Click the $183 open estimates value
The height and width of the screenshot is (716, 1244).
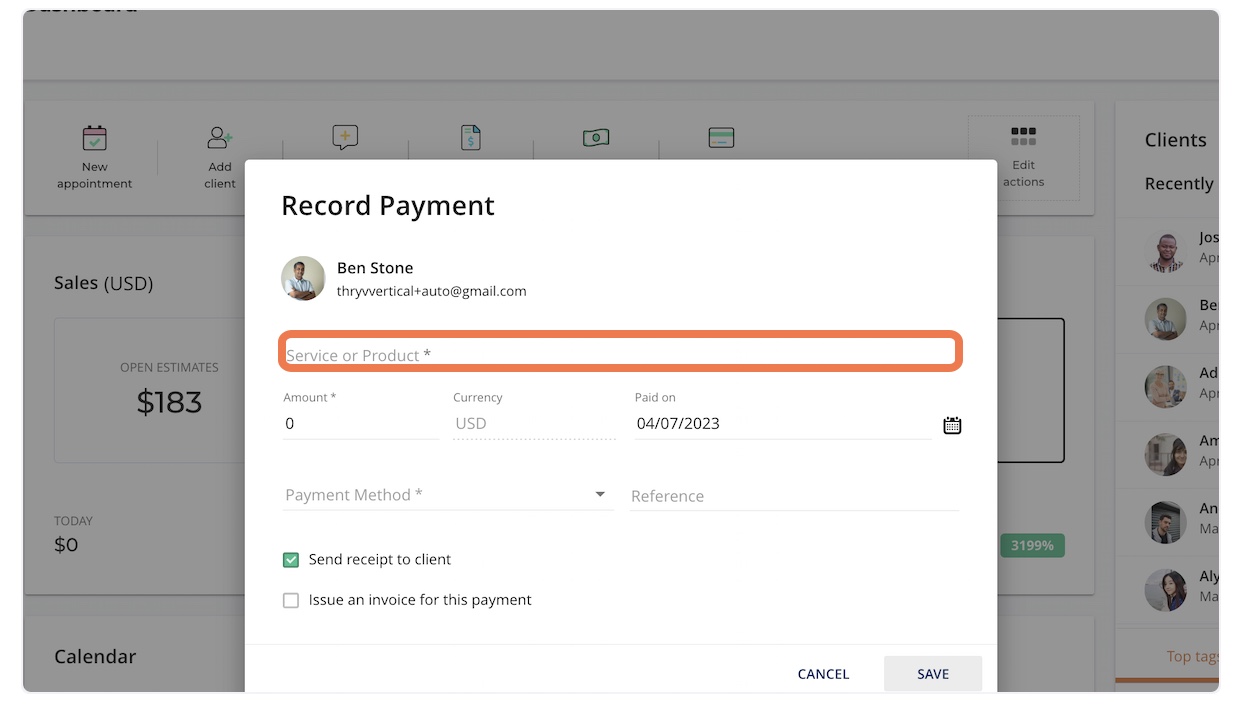click(x=169, y=402)
